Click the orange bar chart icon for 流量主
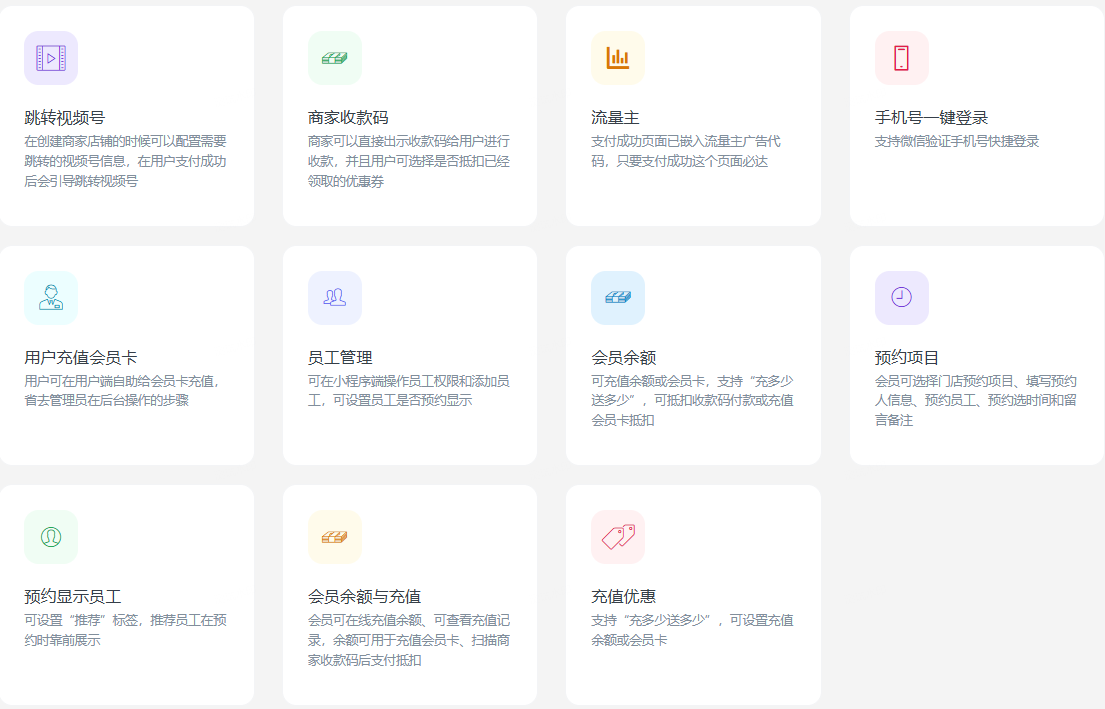 618,58
